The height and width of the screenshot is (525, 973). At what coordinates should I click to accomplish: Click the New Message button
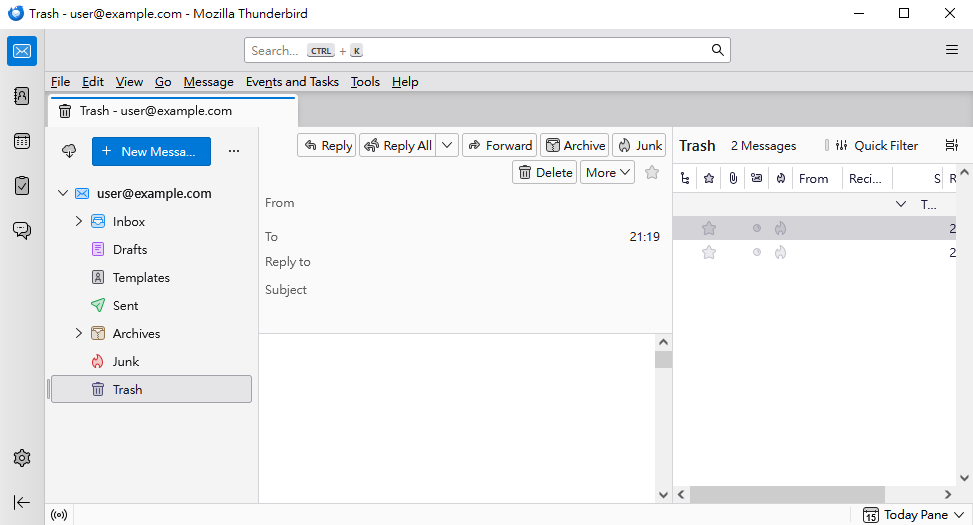(151, 151)
